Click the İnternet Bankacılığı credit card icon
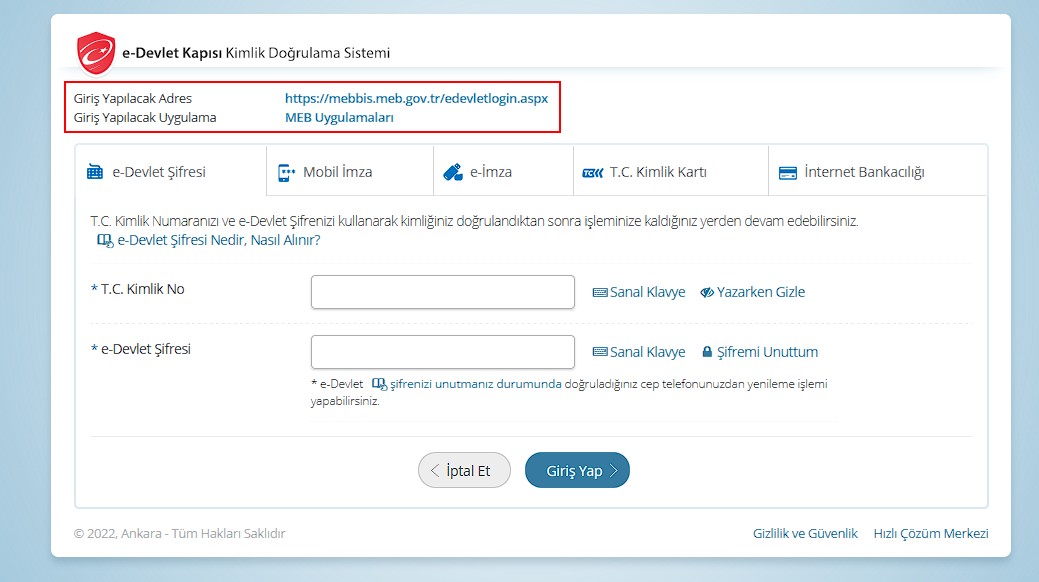This screenshot has height=582, width=1039. 787,172
